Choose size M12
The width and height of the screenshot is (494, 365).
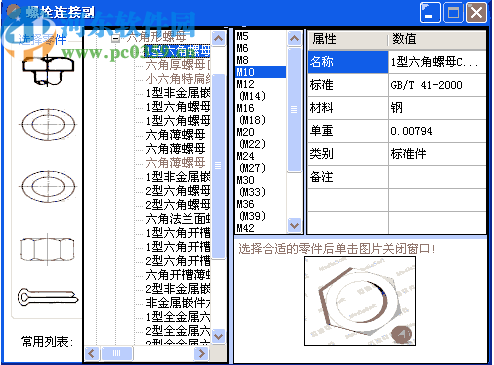pyautogui.click(x=245, y=84)
